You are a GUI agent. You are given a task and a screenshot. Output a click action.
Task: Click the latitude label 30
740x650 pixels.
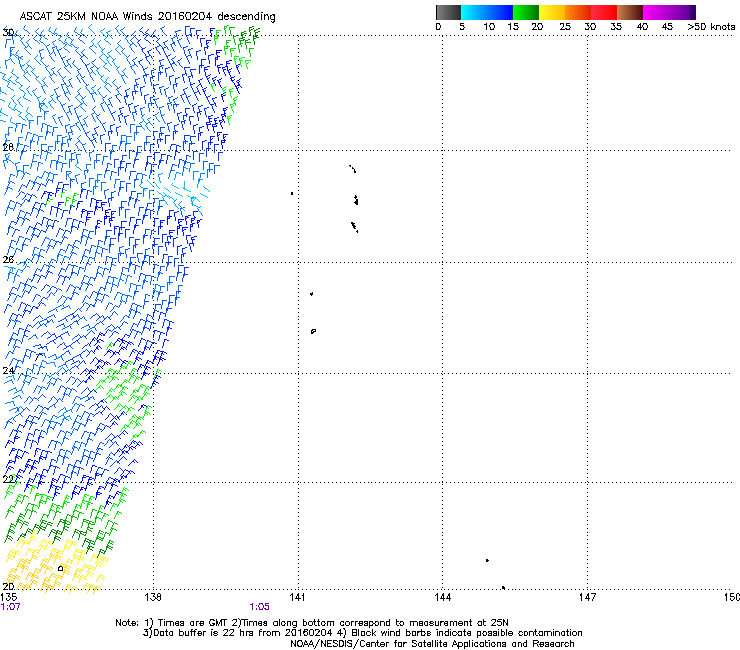pos(8,33)
